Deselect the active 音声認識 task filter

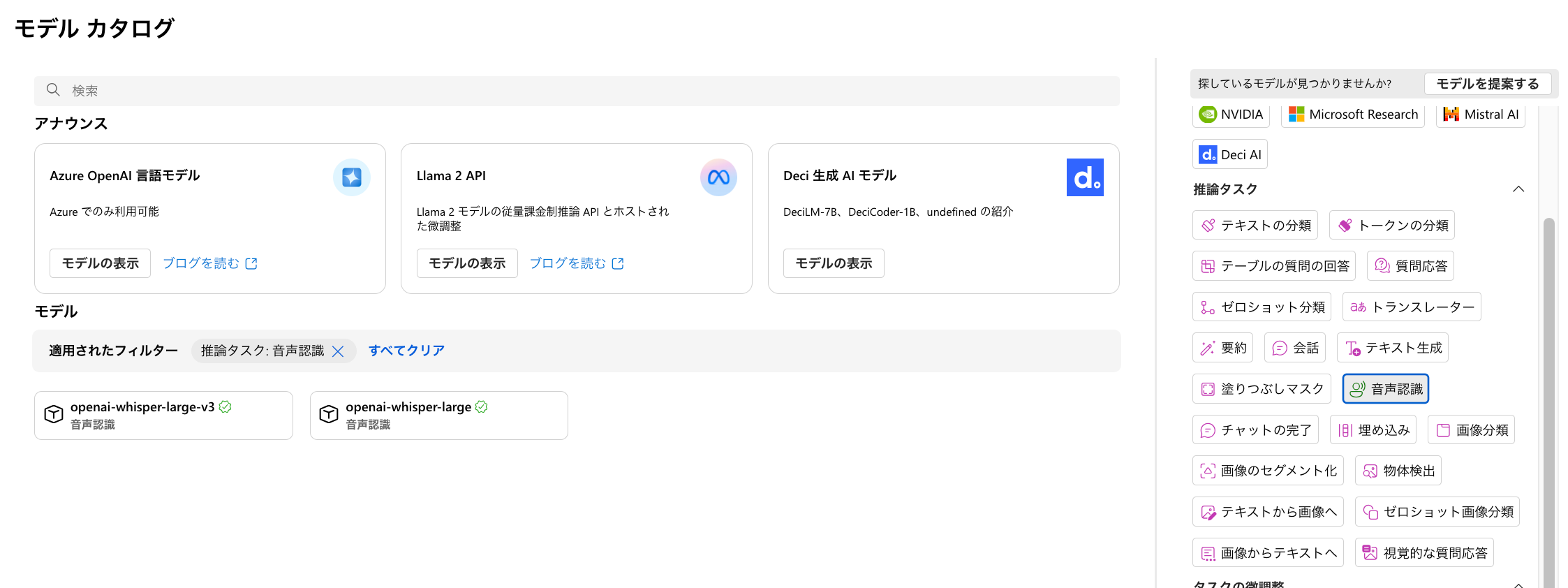coord(1386,389)
